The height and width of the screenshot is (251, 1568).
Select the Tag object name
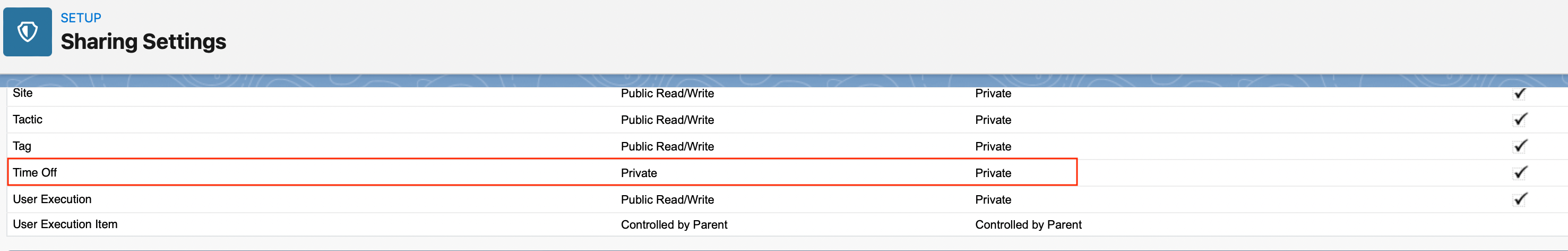coord(22,146)
